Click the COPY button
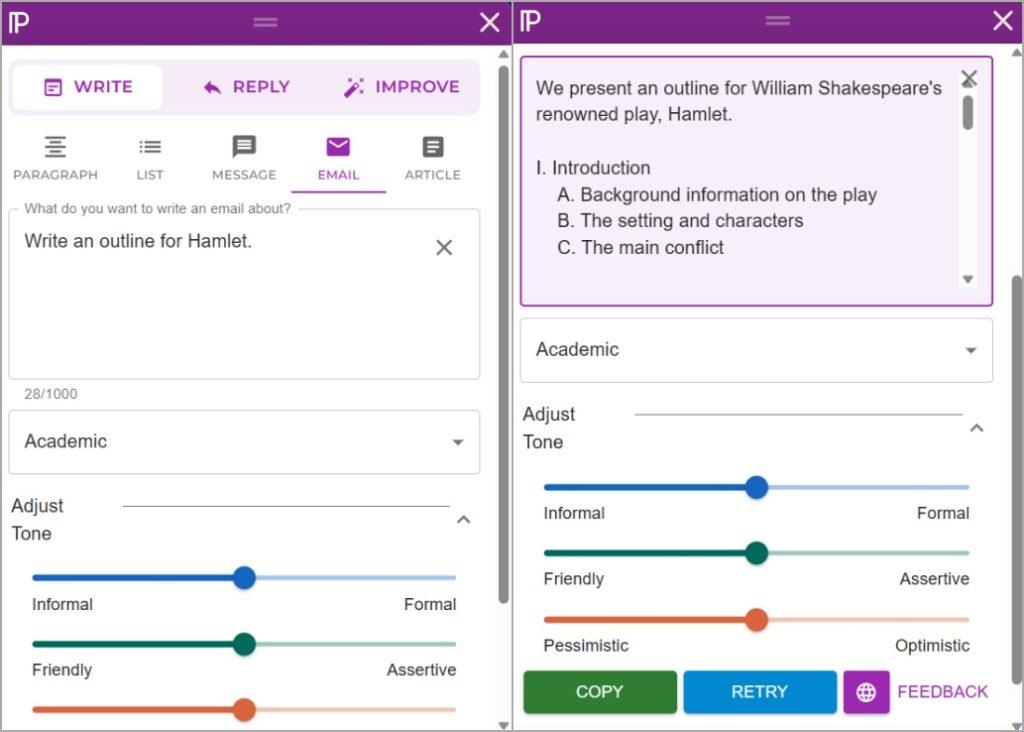 pyautogui.click(x=600, y=692)
